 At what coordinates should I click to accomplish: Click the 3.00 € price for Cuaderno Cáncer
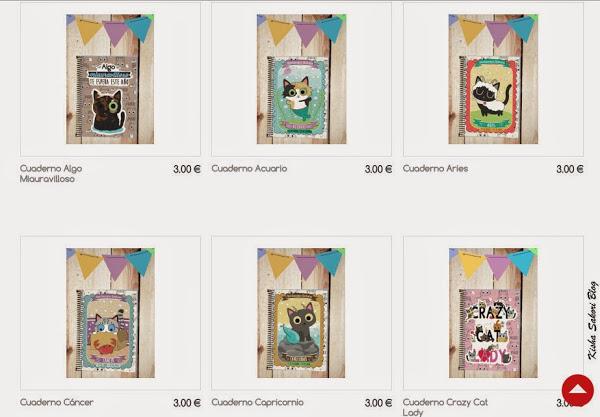187,403
